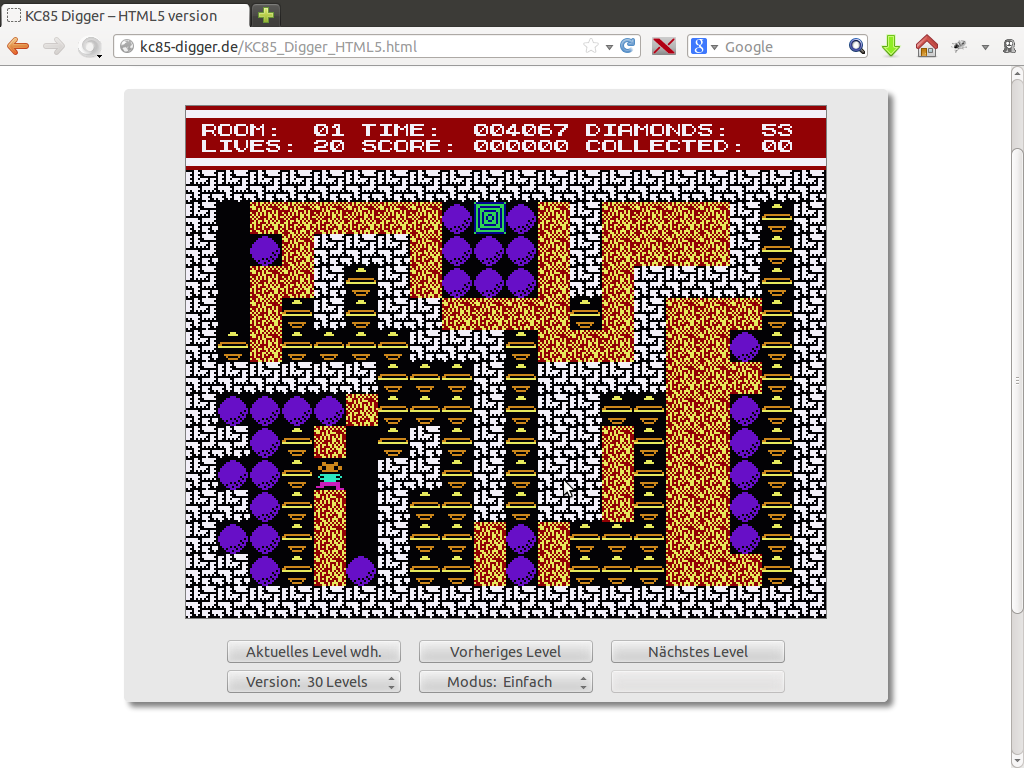Click the bug-shaped toolbar icon
Image resolution: width=1024 pixels, height=768 pixels.
[959, 46]
